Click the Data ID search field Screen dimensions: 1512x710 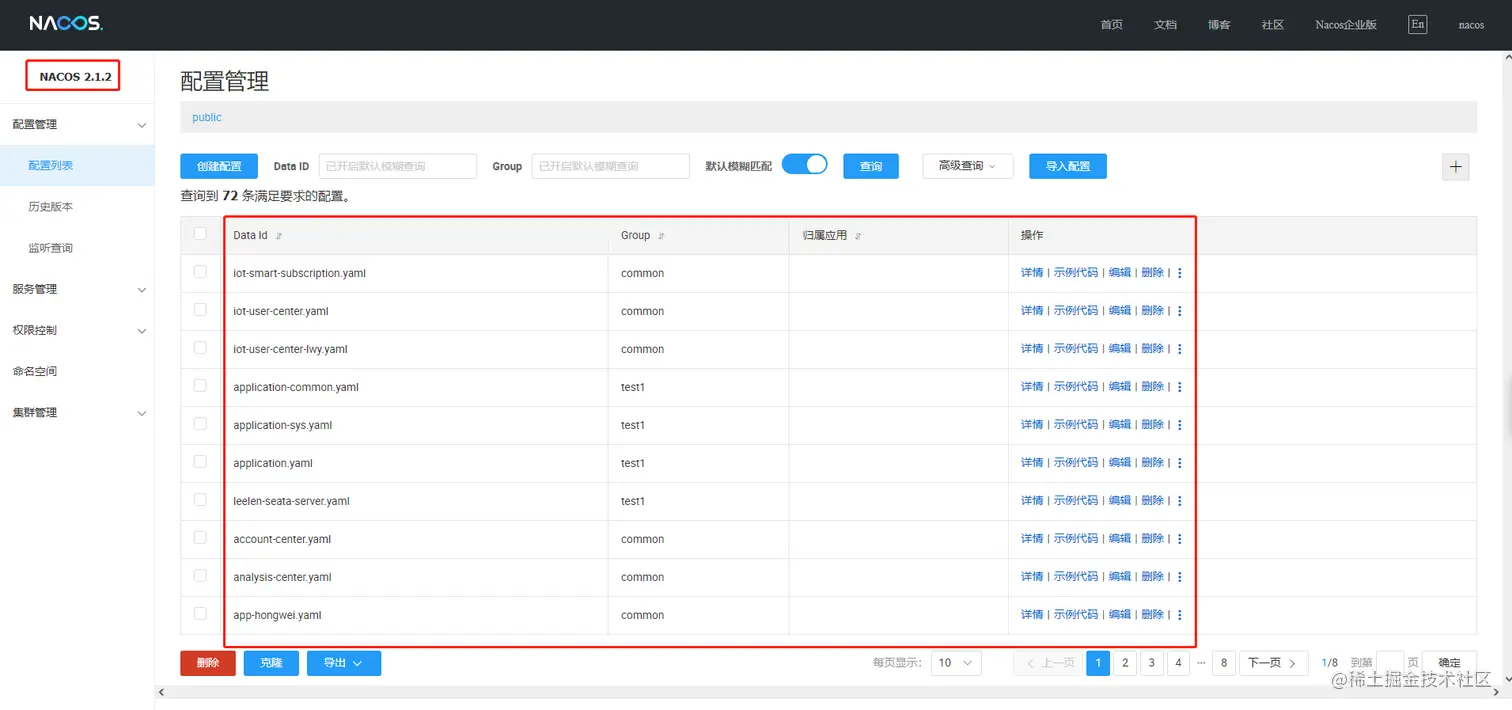pyautogui.click(x=397, y=166)
